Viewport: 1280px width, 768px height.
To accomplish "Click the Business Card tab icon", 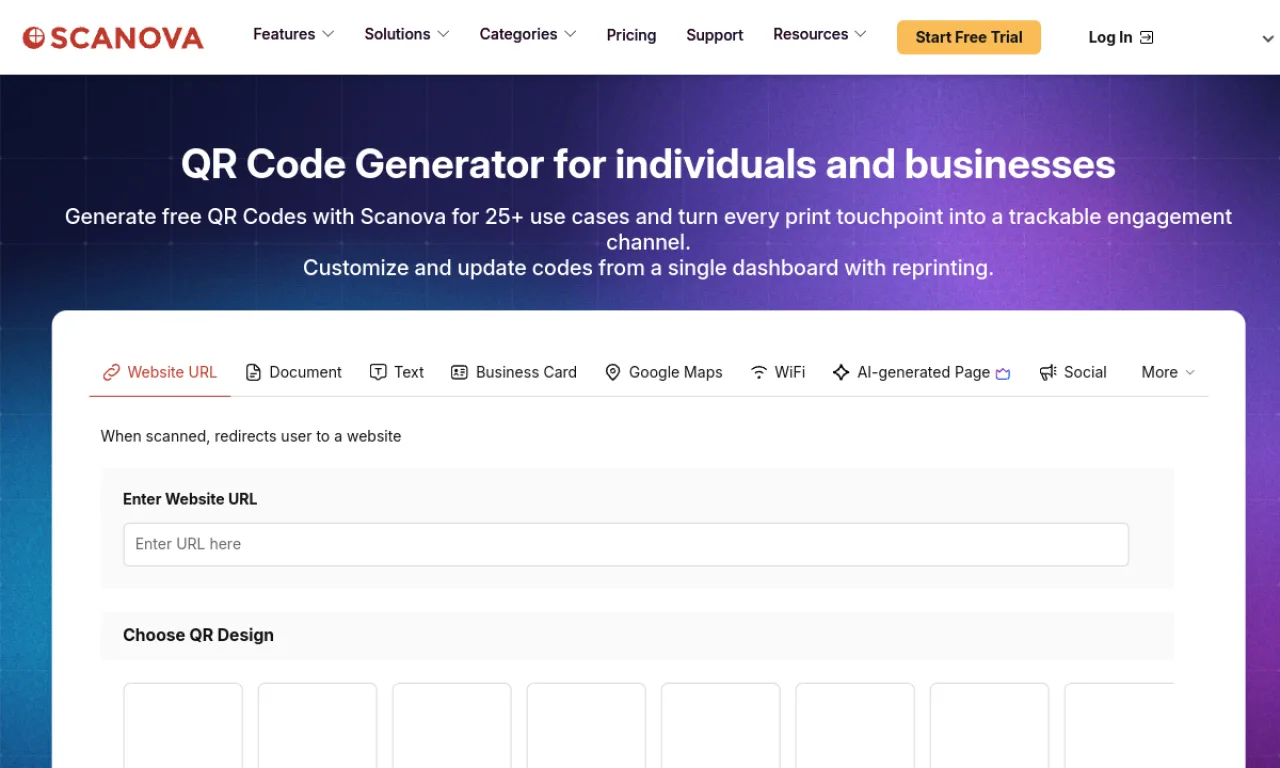I will click(460, 372).
